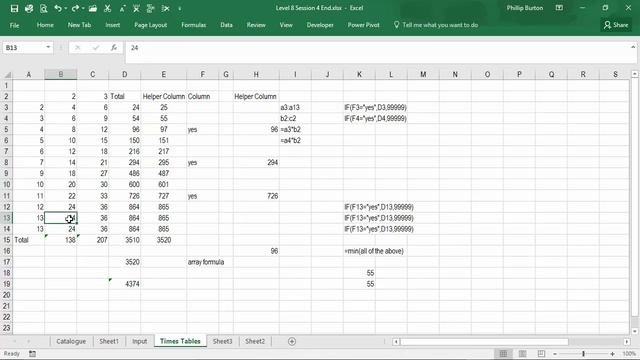Select the cell showing =a3*b2
Image resolution: width=640 pixels, height=360 pixels.
[x=295, y=129]
